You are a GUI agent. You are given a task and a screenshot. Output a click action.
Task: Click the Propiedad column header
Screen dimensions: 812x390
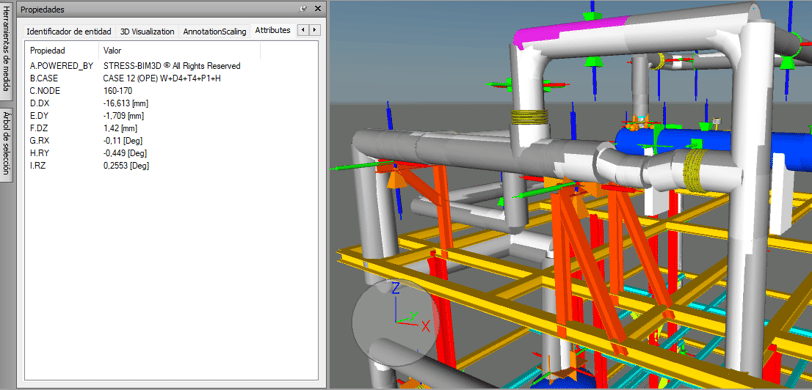[x=61, y=50]
